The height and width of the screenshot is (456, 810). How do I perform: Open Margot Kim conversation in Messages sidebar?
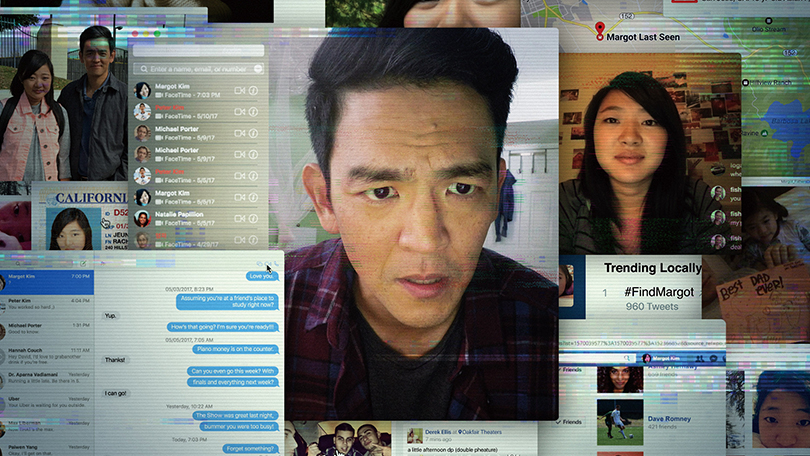pos(47,282)
